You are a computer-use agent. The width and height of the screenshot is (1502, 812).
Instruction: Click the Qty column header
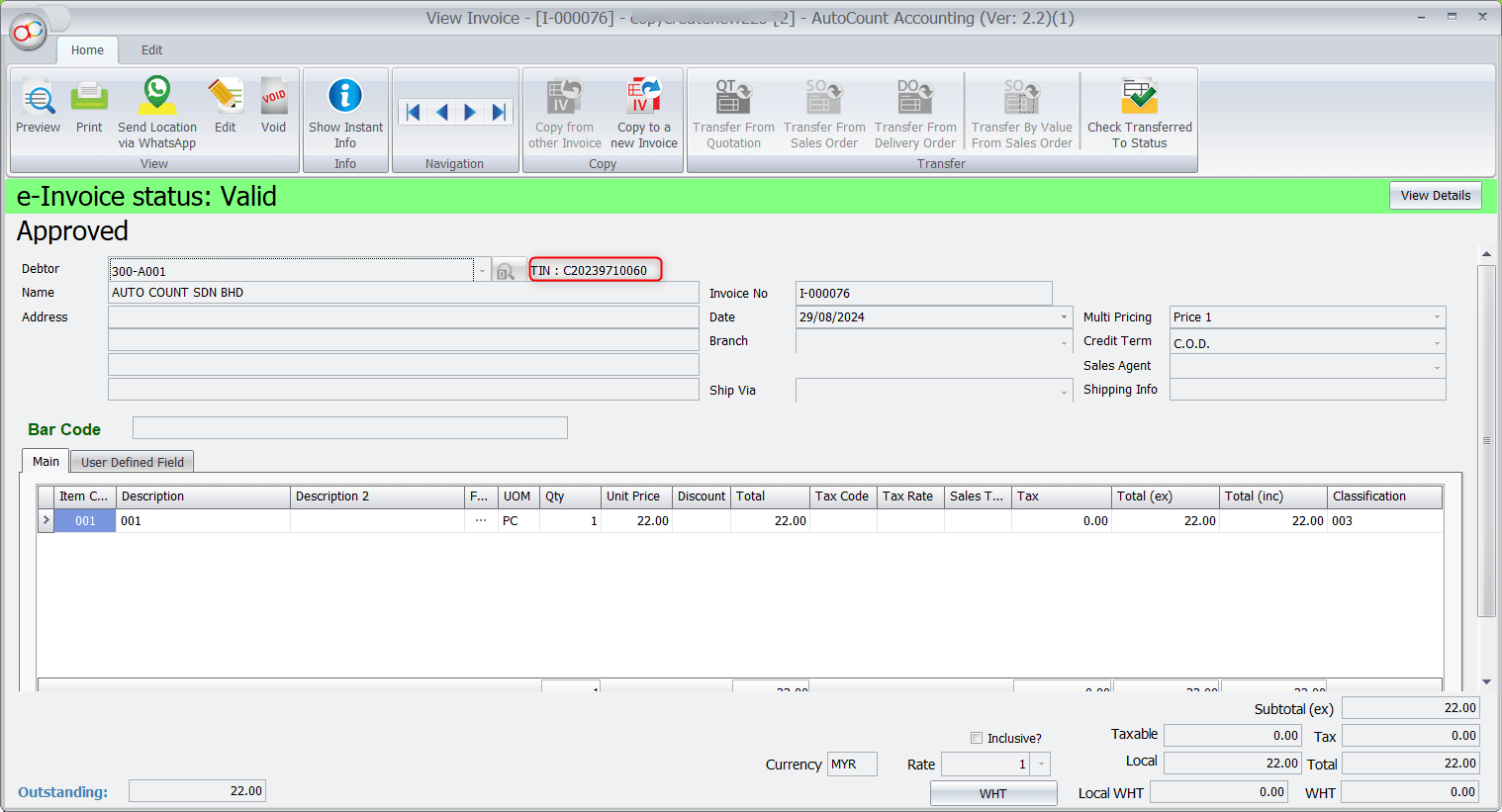tap(570, 496)
